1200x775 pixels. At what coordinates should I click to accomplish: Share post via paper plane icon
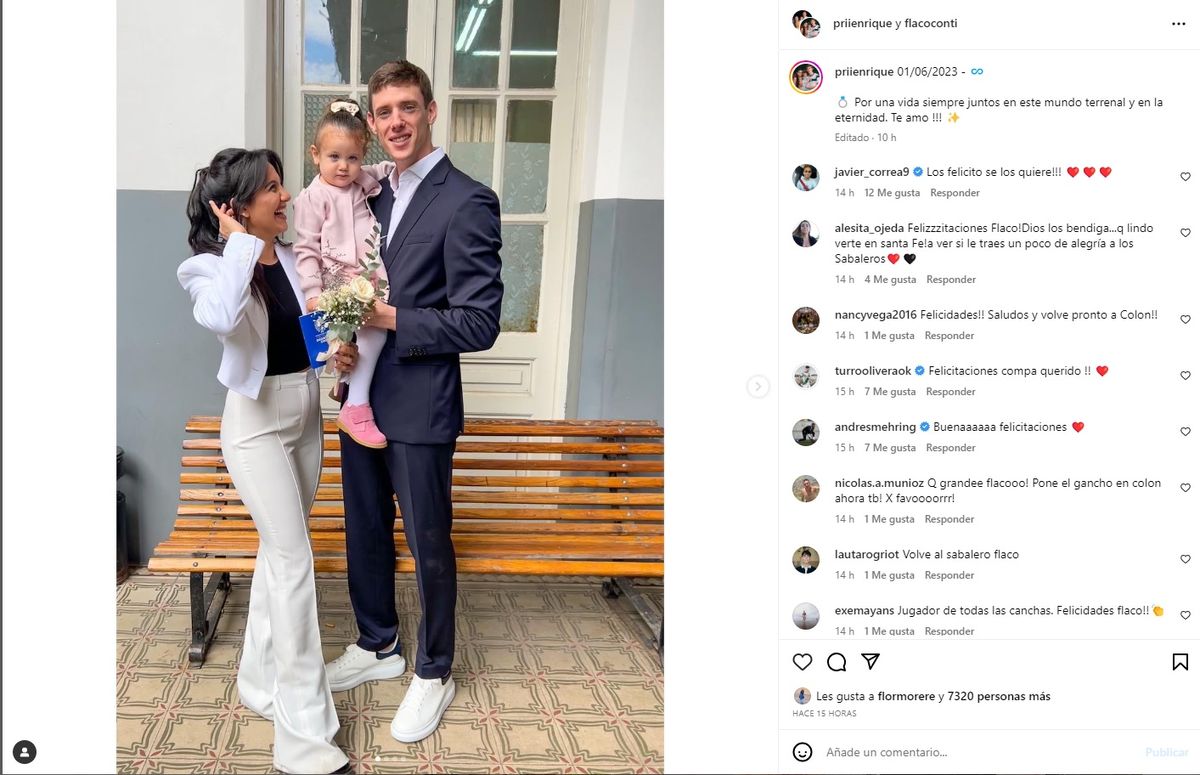(871, 662)
